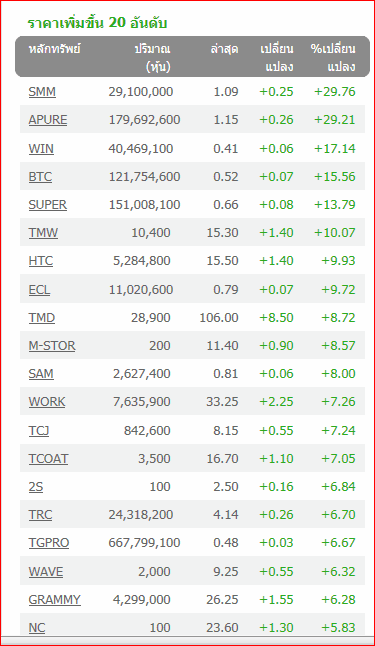Image resolution: width=375 pixels, height=646 pixels.
Task: Select the WIN ticker link
Action: click(41, 148)
